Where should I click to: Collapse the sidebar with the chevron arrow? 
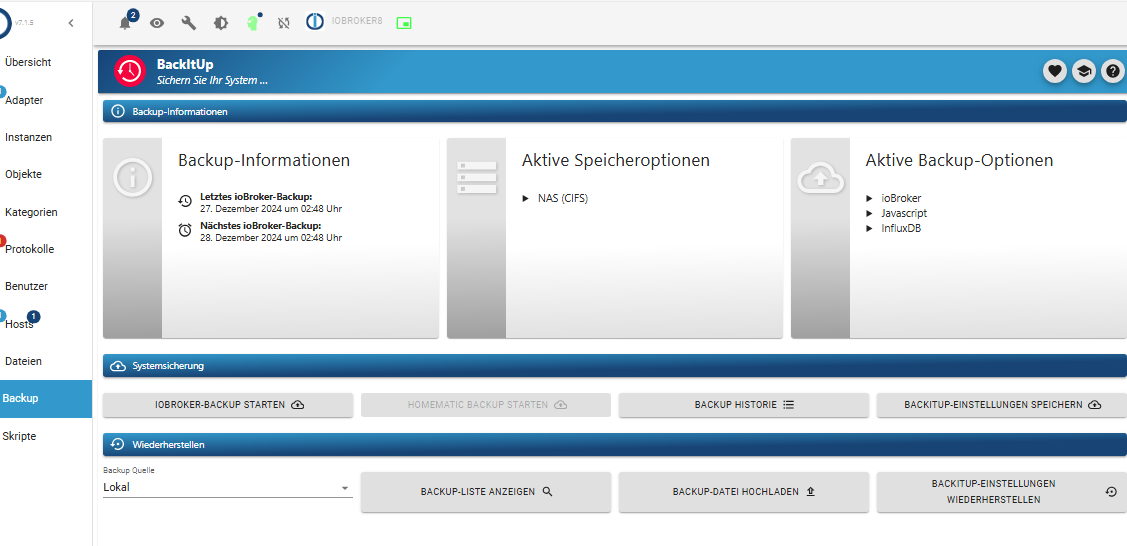click(70, 23)
